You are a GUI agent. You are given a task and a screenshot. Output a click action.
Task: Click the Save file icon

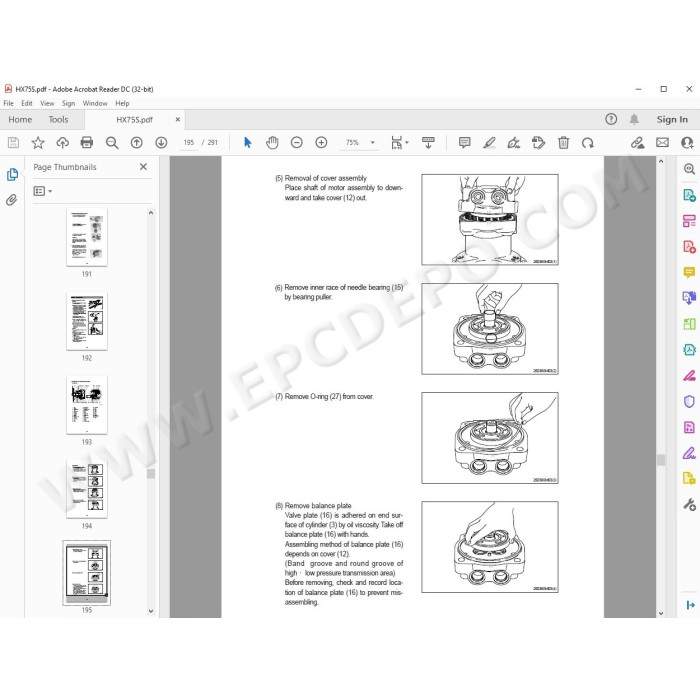point(13,142)
